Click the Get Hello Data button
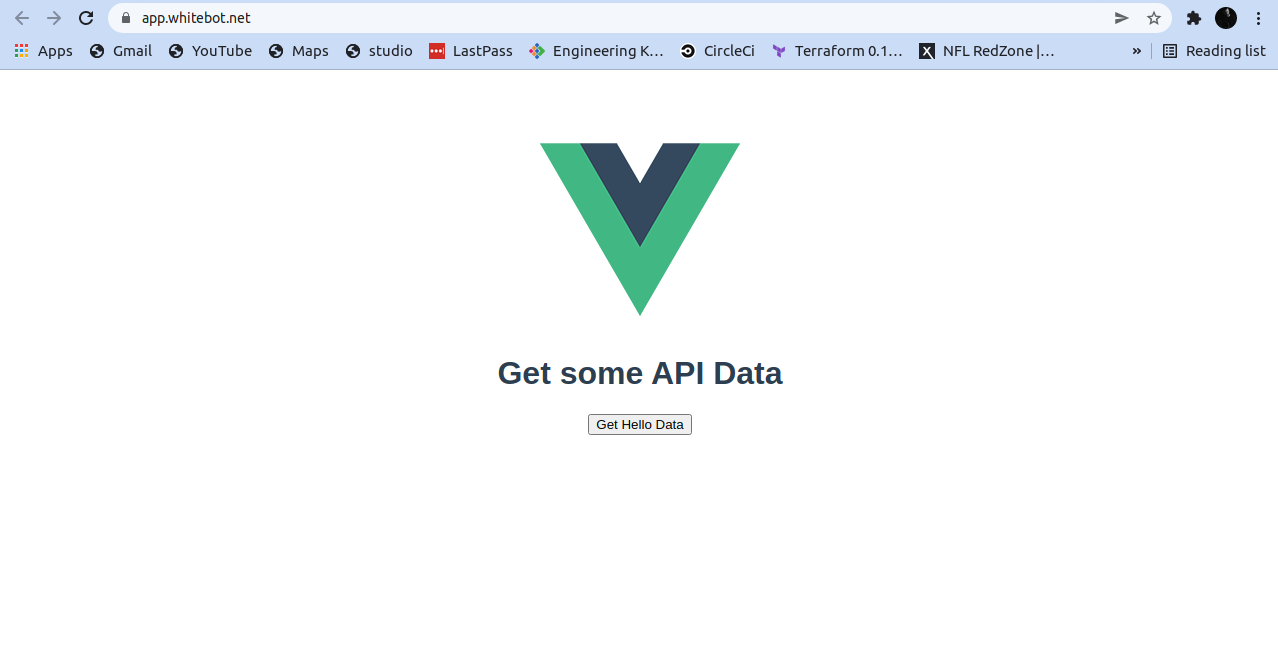1278x652 pixels. click(x=640, y=425)
